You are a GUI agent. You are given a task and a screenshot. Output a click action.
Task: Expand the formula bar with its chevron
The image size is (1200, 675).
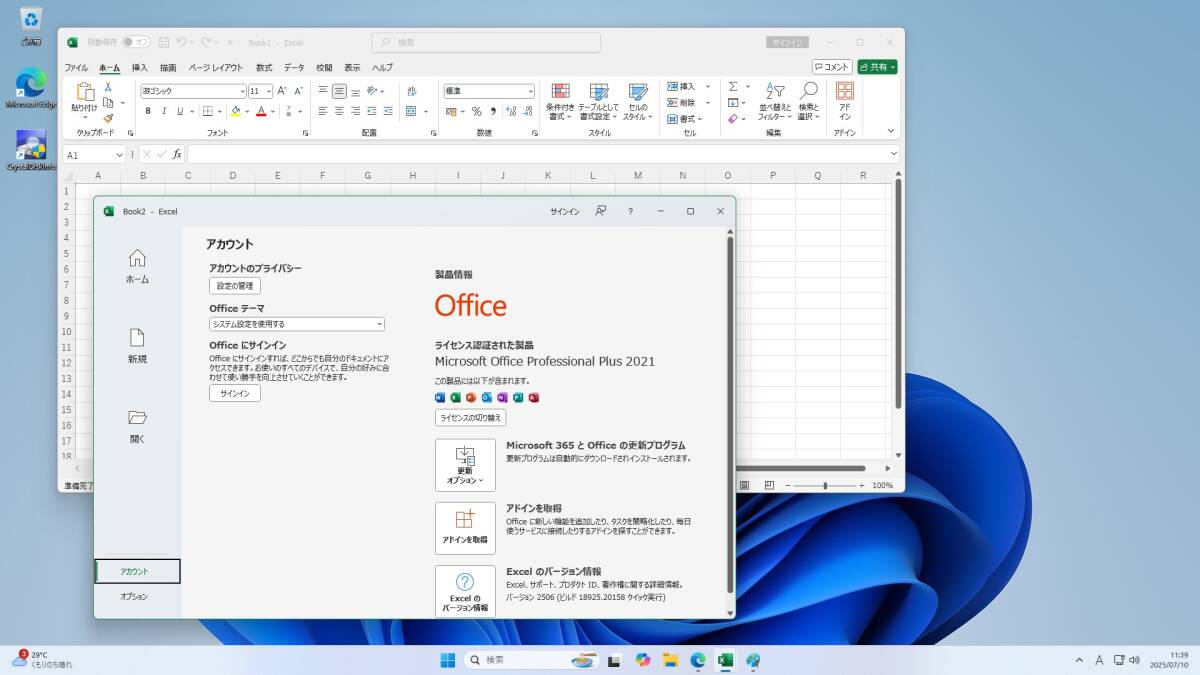(x=893, y=154)
